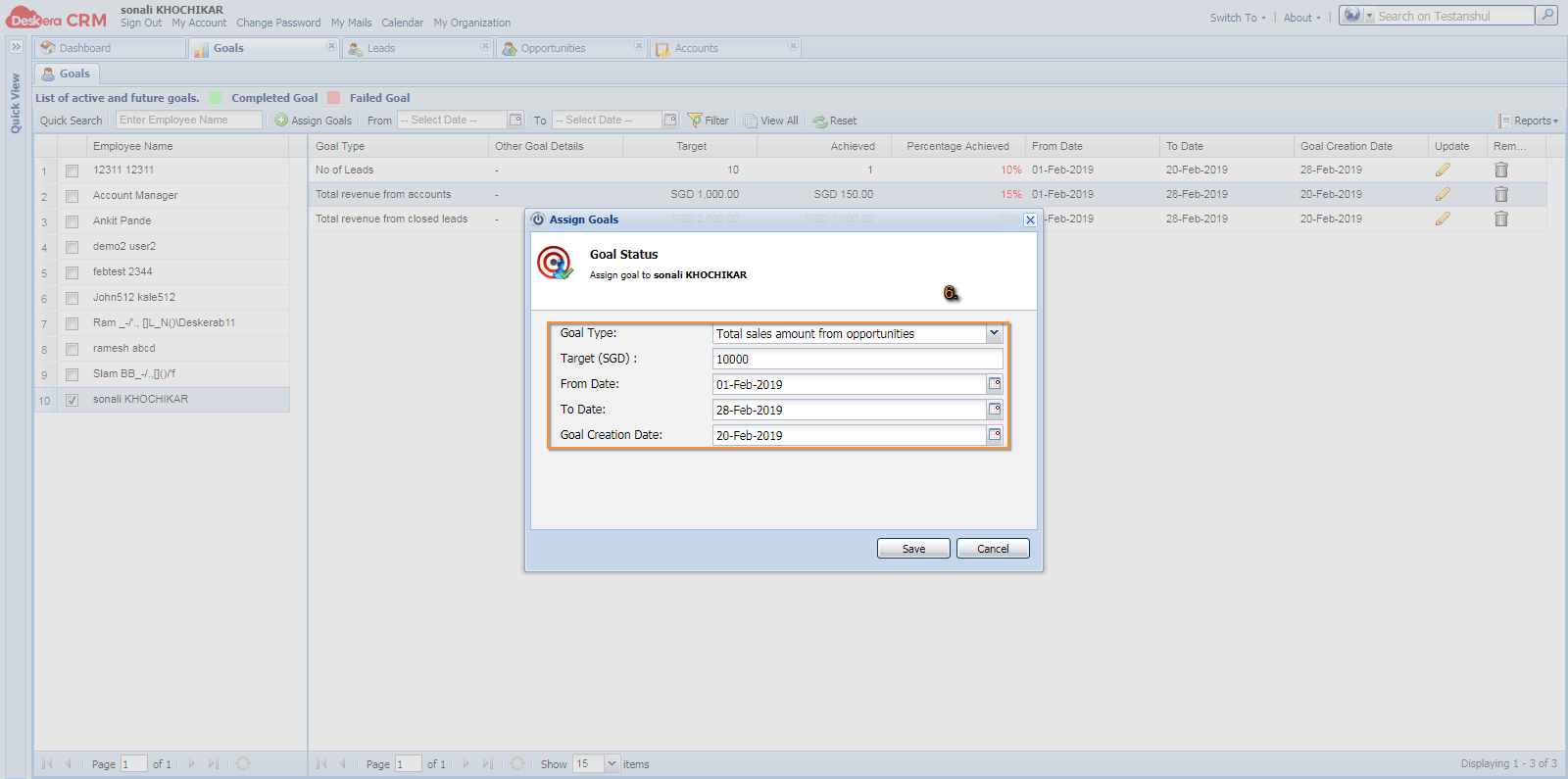Viewport: 1568px width, 779px height.
Task: Switch to the Opportunities tab
Action: [x=553, y=48]
